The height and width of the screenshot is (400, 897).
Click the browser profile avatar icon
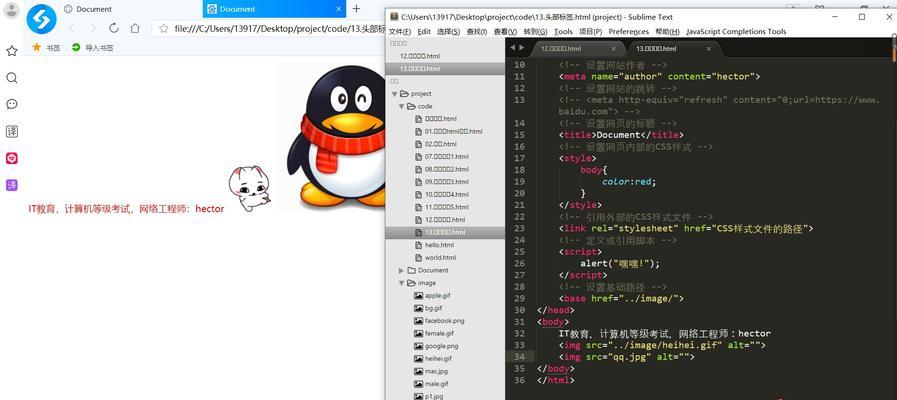[11, 10]
